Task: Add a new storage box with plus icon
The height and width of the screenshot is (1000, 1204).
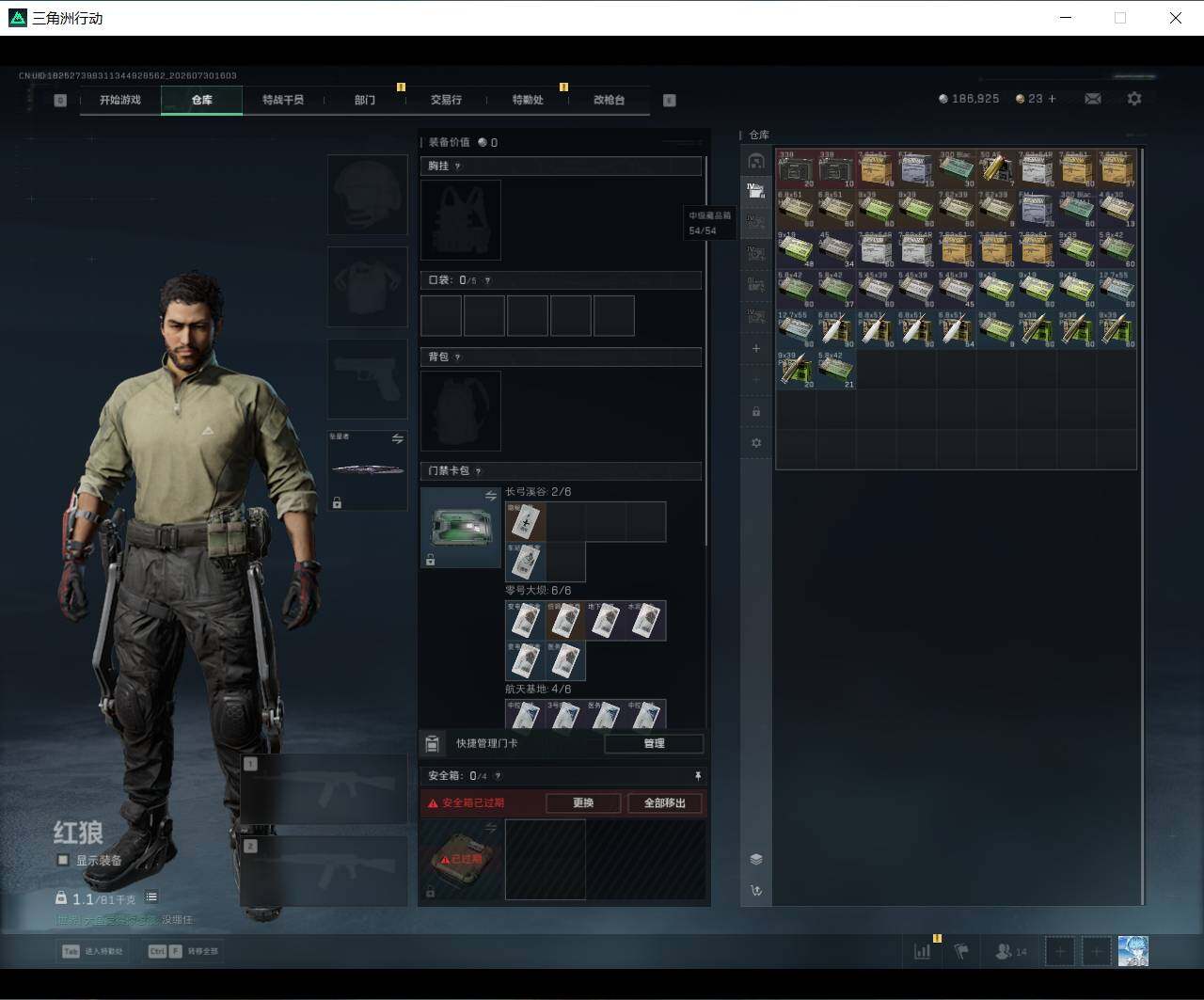Action: (x=756, y=349)
